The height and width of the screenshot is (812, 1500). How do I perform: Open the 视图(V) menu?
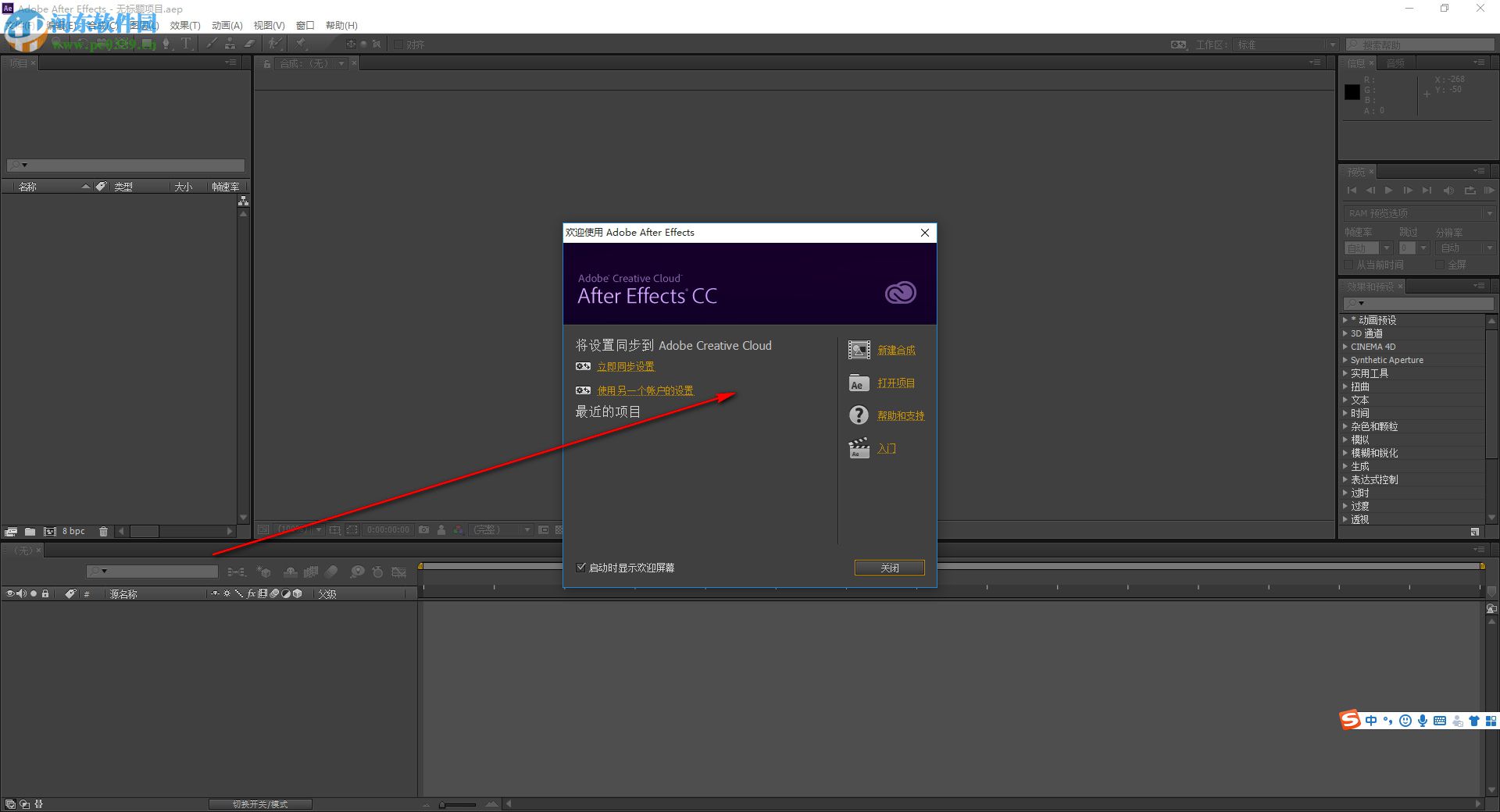pos(269,26)
